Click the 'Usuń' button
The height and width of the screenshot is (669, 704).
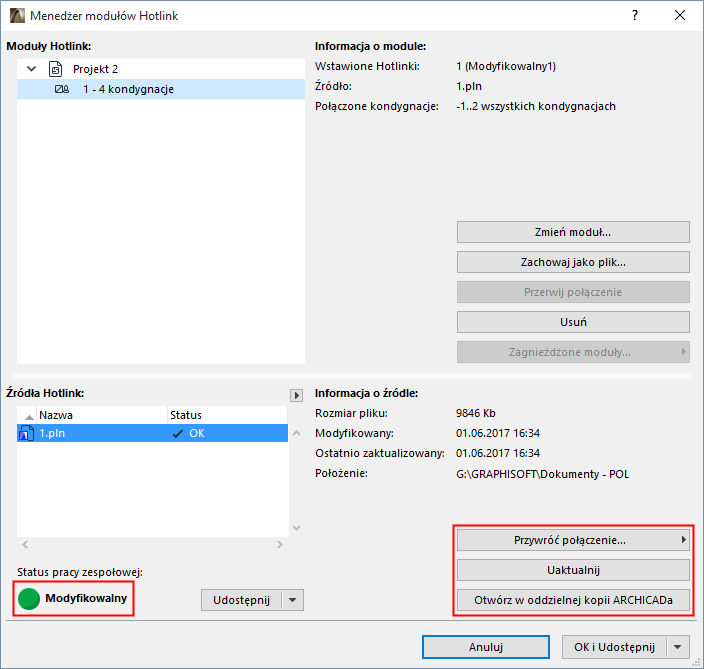(x=573, y=322)
